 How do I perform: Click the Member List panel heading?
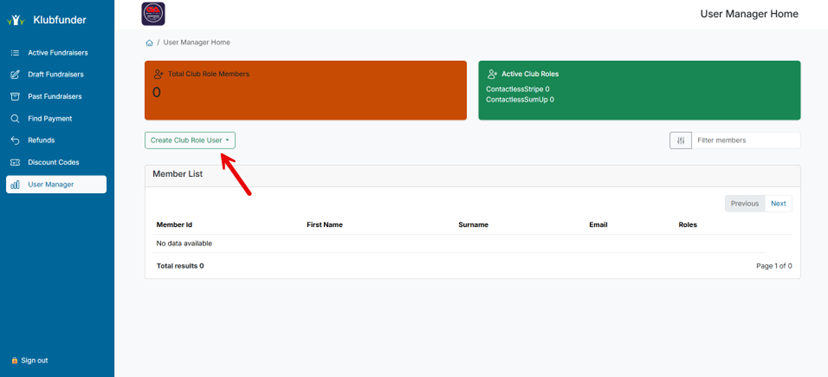click(177, 174)
